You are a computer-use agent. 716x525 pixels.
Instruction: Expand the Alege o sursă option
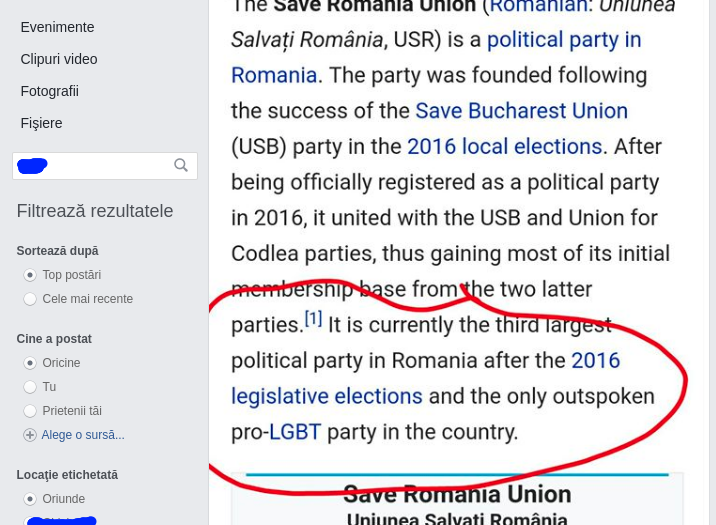tap(83, 435)
